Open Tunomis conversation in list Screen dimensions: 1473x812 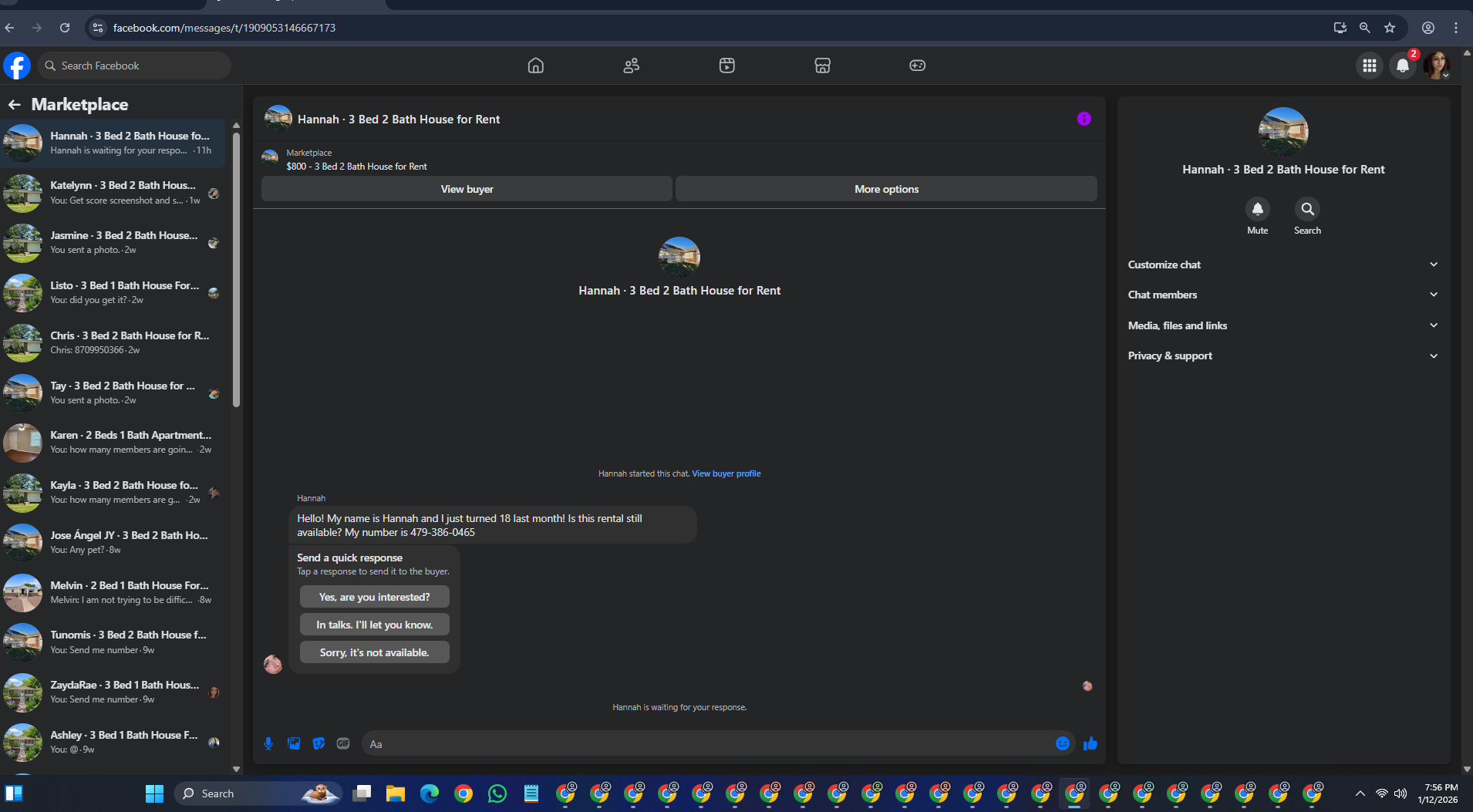[113, 642]
